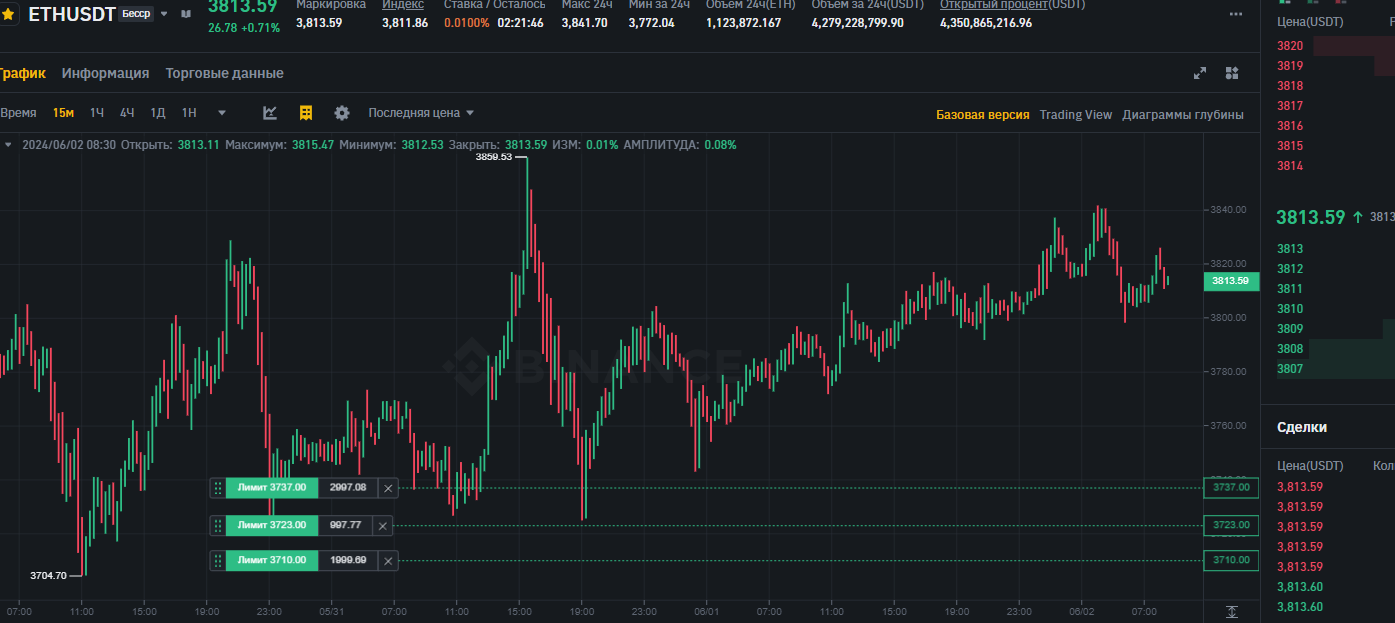
Task: Open the book guide icon beside ETHUSDT
Action: point(185,15)
